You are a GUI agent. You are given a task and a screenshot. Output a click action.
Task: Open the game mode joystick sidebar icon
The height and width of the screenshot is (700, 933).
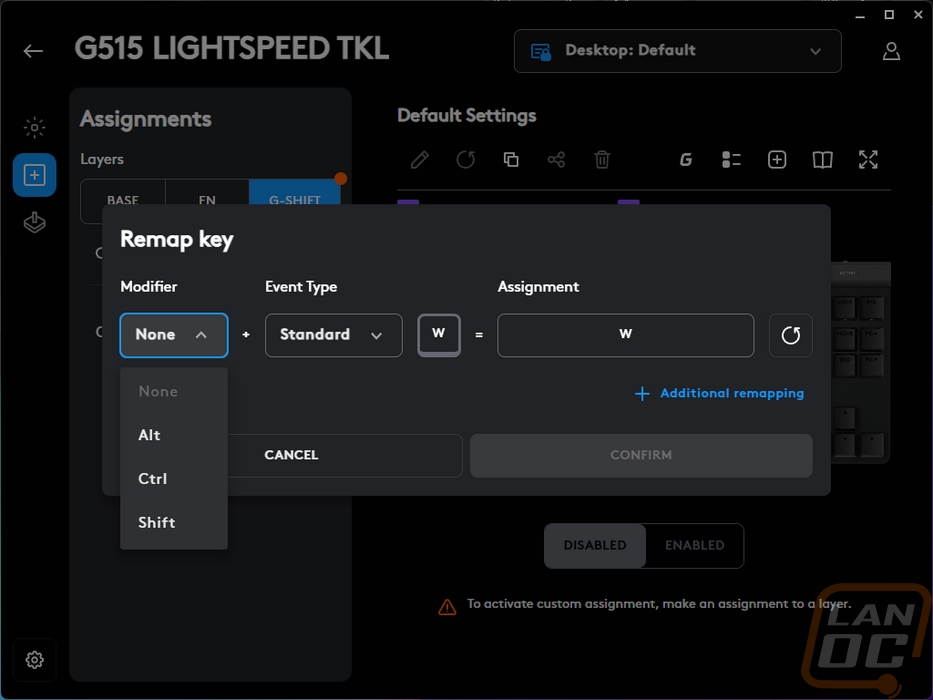click(35, 223)
